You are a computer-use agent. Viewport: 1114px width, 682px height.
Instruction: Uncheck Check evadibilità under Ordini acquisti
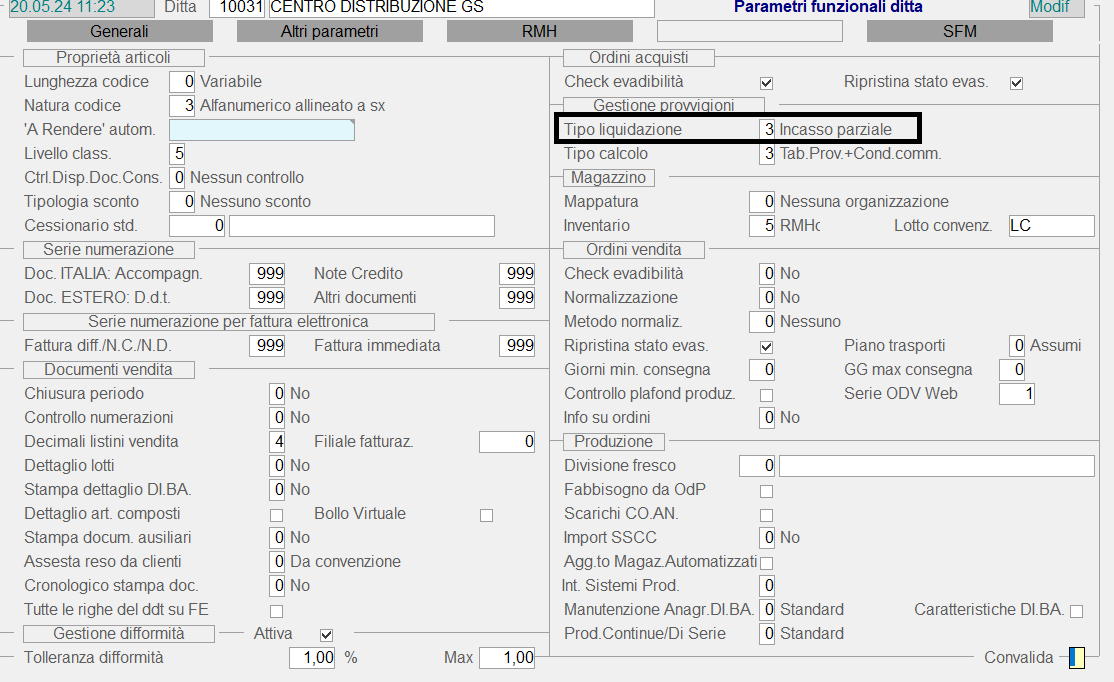tap(767, 83)
